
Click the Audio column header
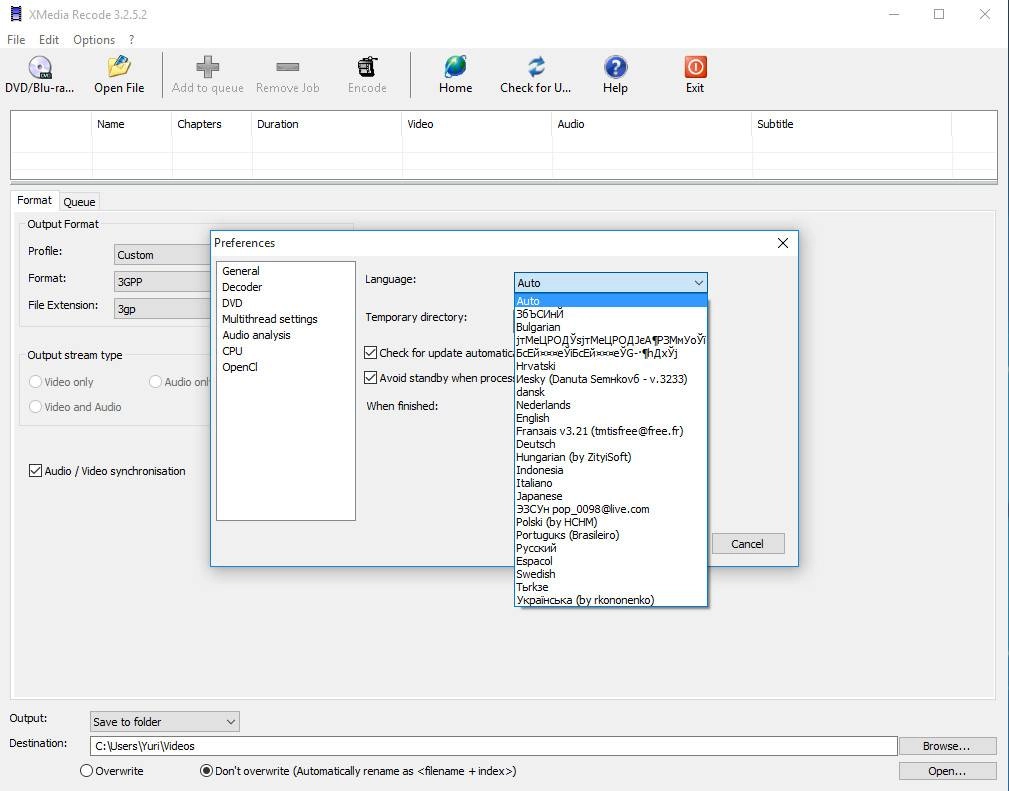tap(652, 124)
